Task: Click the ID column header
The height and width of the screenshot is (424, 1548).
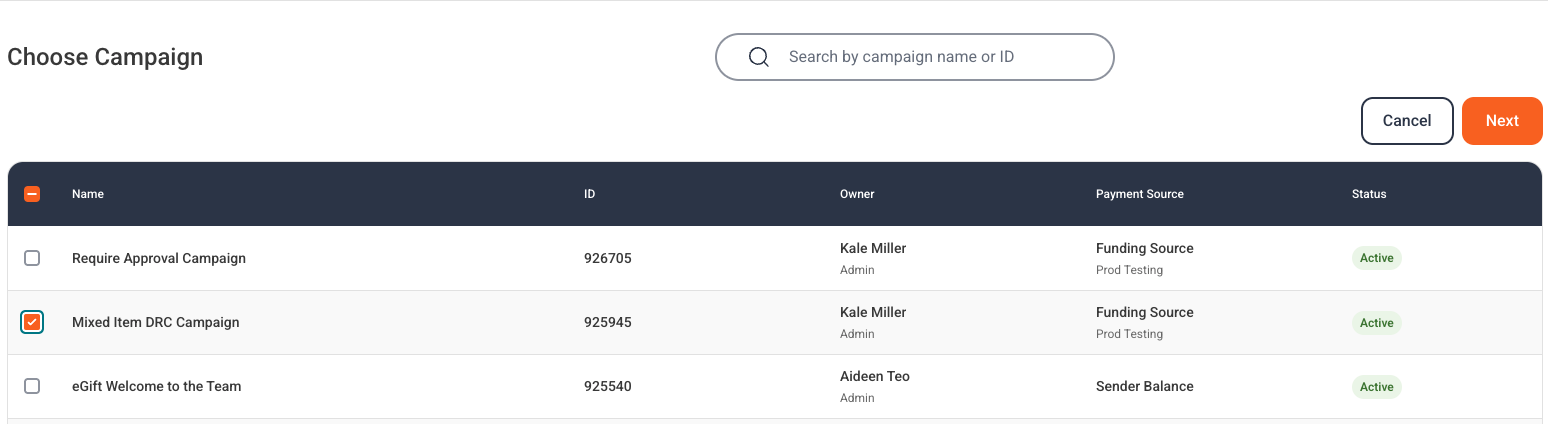Action: (590, 194)
